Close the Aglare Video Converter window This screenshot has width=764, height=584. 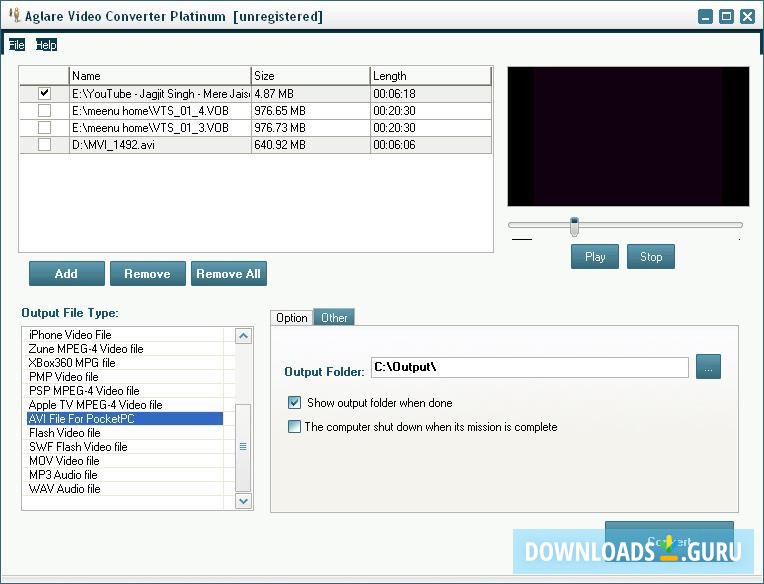point(747,17)
